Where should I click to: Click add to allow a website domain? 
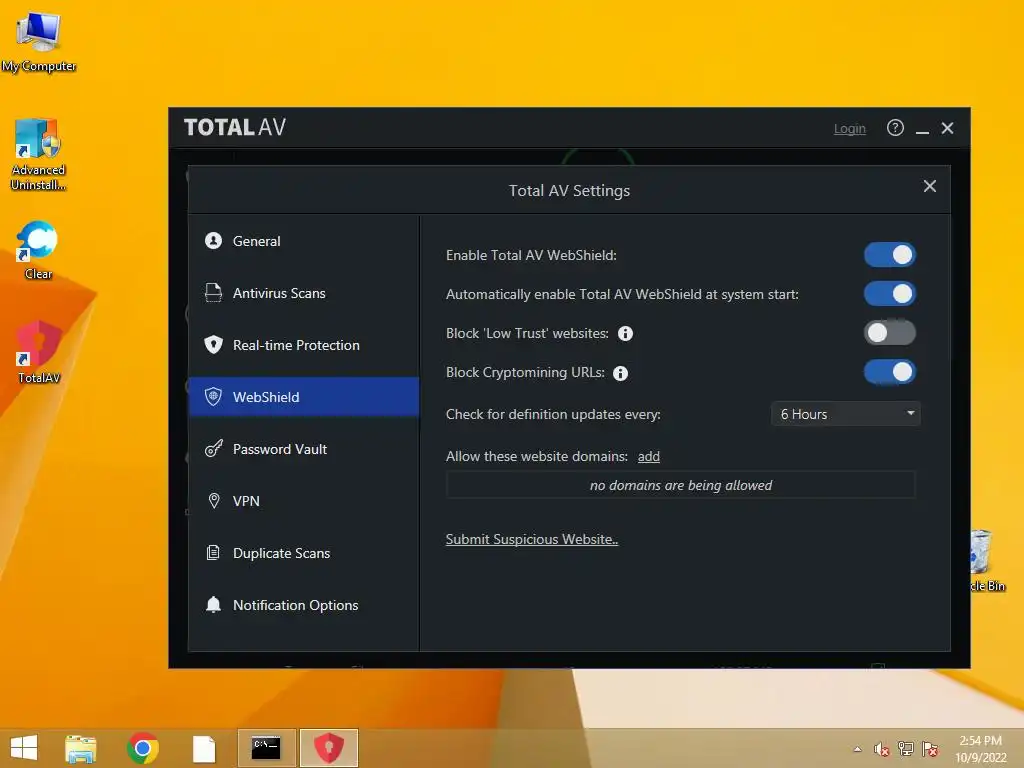648,456
